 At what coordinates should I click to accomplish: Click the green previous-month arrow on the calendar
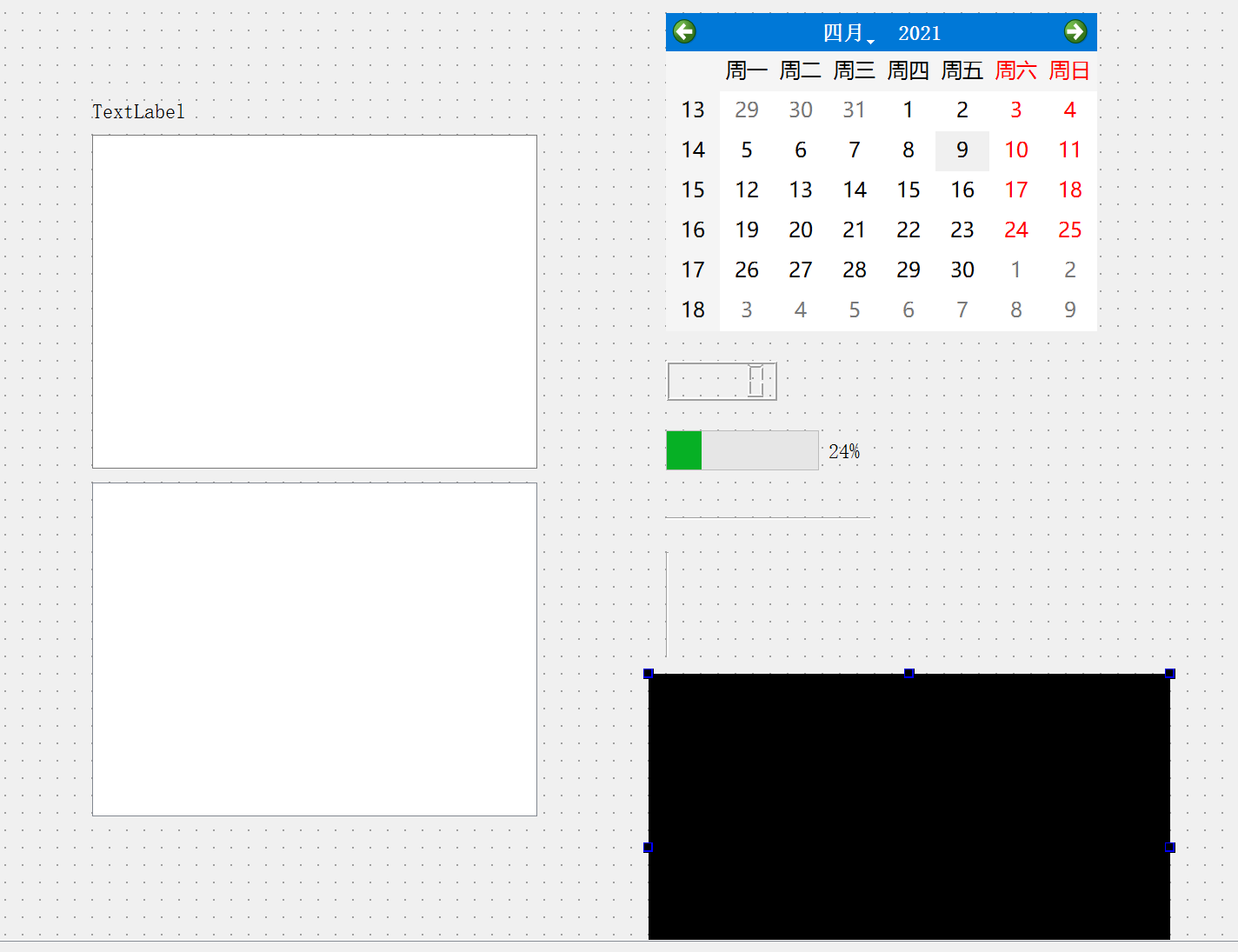tap(684, 31)
